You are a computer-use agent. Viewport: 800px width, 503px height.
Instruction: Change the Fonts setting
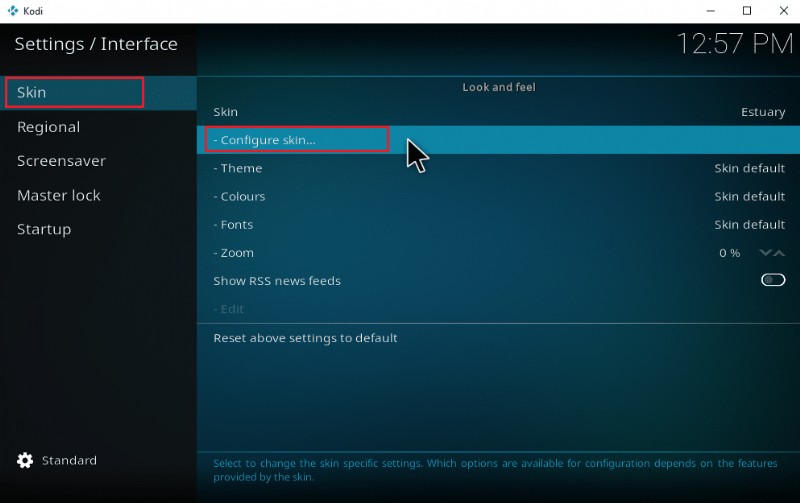click(498, 224)
